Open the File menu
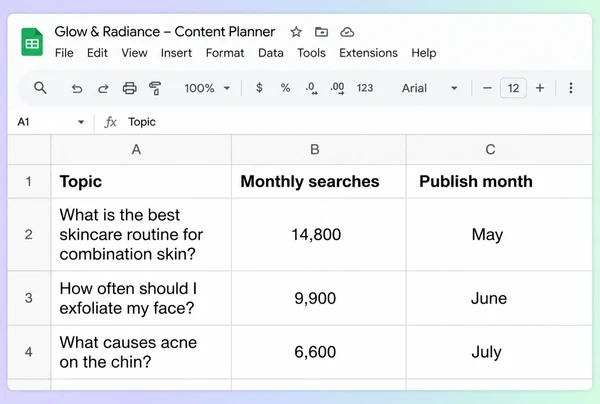This screenshot has height=404, width=600. 64,53
